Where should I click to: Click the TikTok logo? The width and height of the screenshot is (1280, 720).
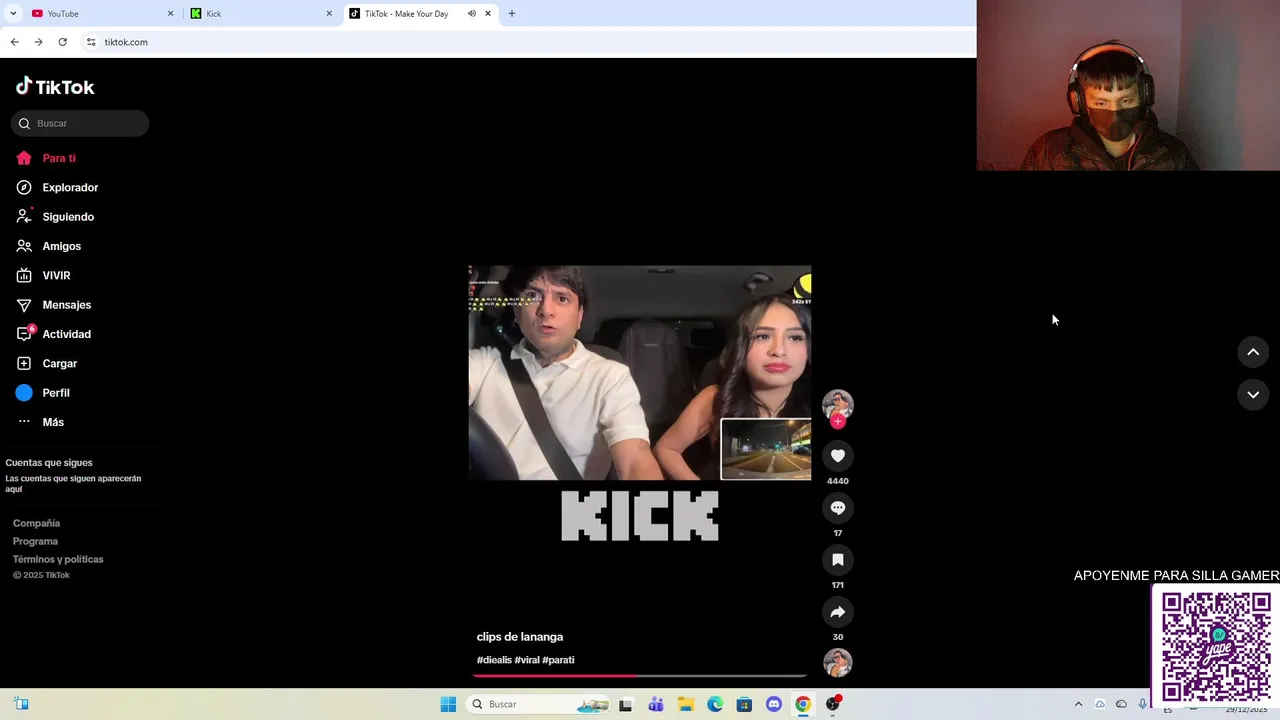(x=55, y=87)
